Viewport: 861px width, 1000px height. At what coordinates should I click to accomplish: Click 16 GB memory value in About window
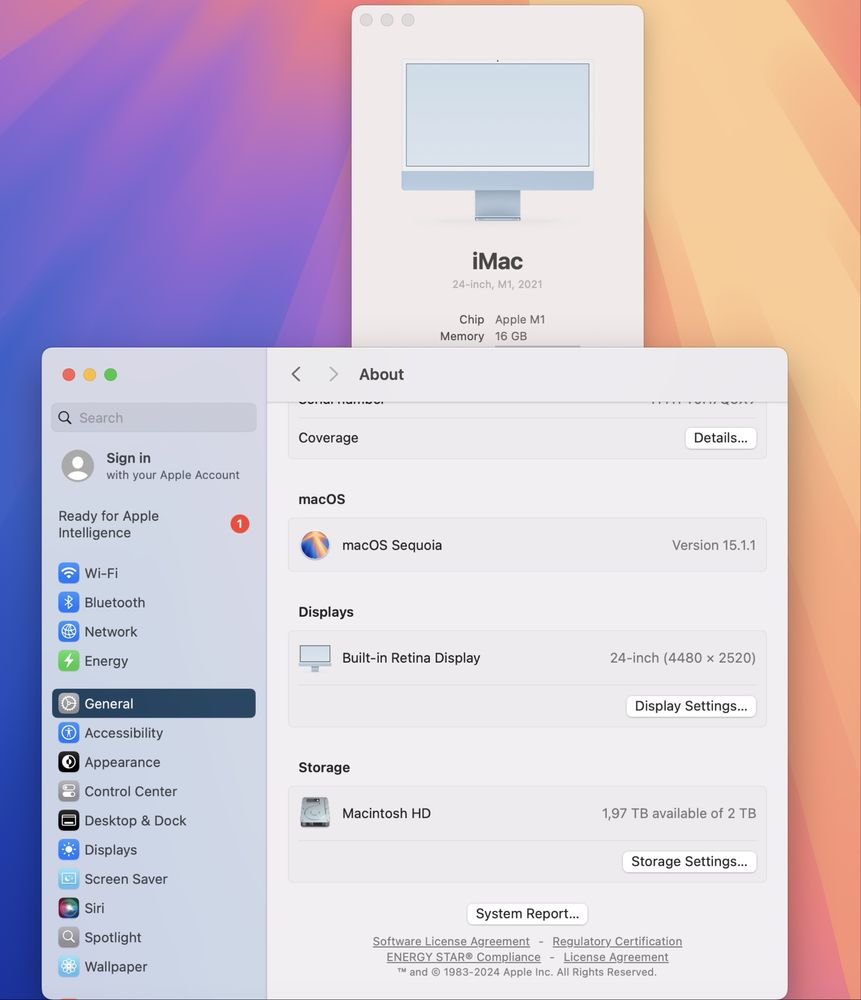pyautogui.click(x=511, y=336)
